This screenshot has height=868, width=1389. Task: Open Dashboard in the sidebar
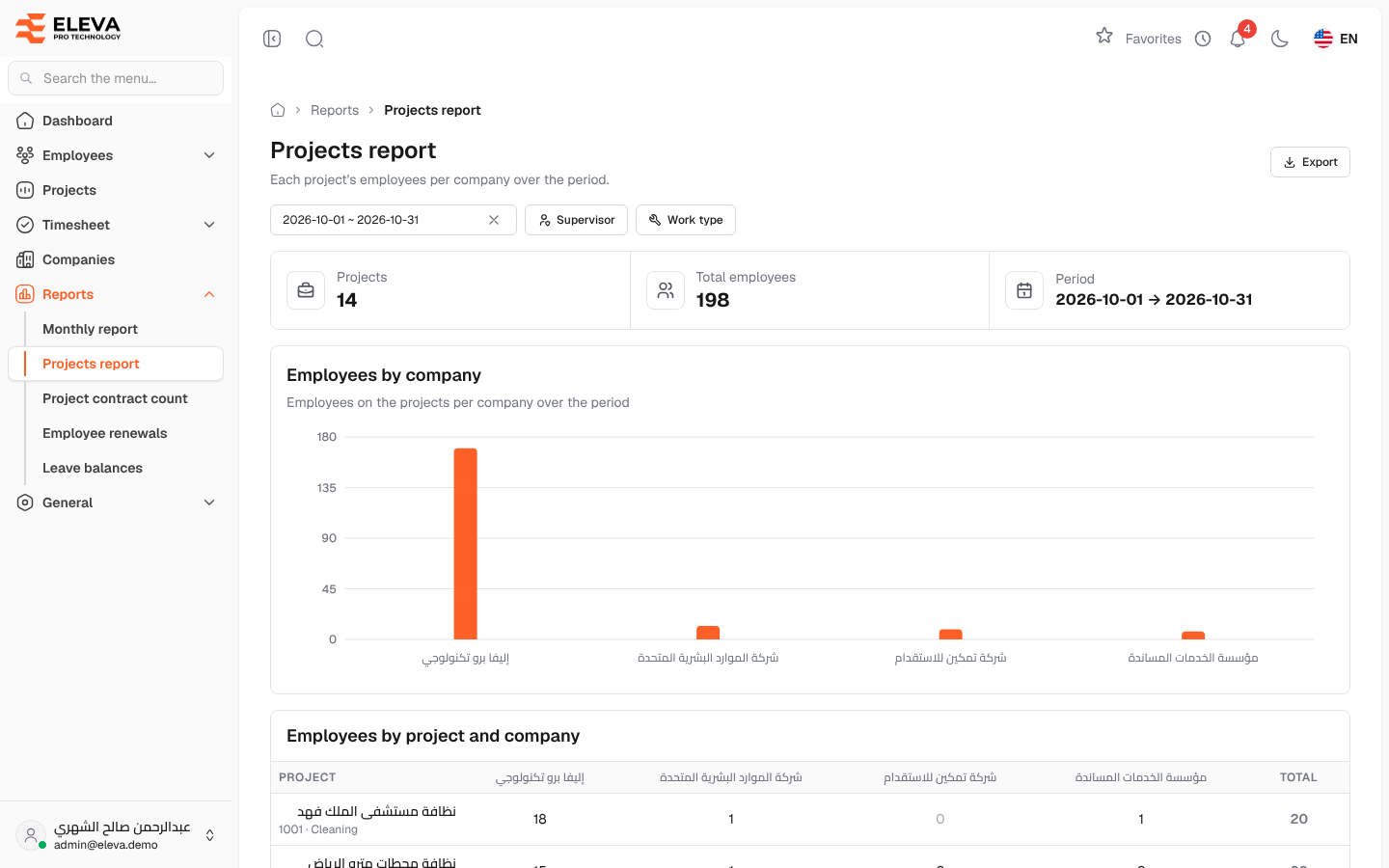[x=116, y=121]
